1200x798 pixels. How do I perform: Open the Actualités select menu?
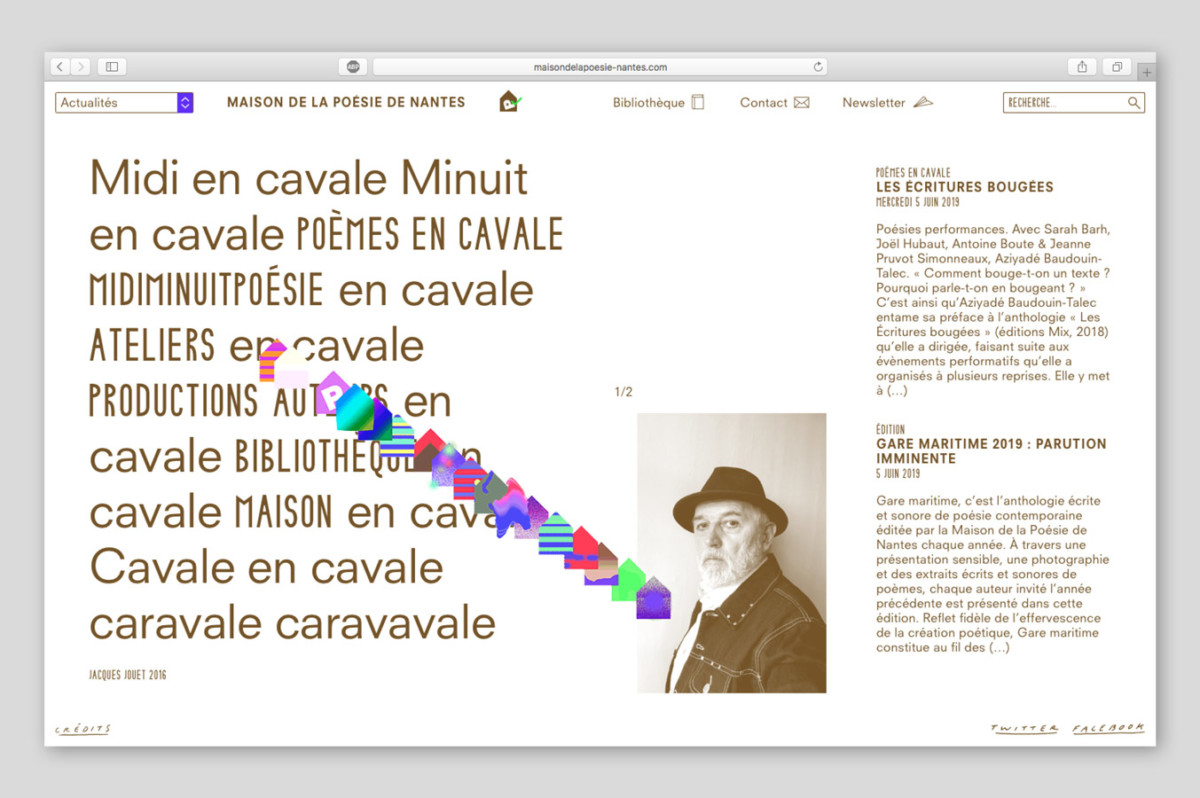click(116, 103)
